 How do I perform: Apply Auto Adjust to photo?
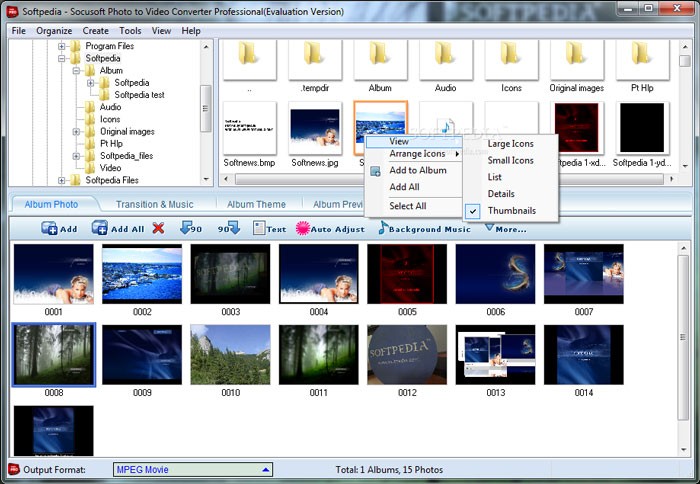pyautogui.click(x=330, y=229)
